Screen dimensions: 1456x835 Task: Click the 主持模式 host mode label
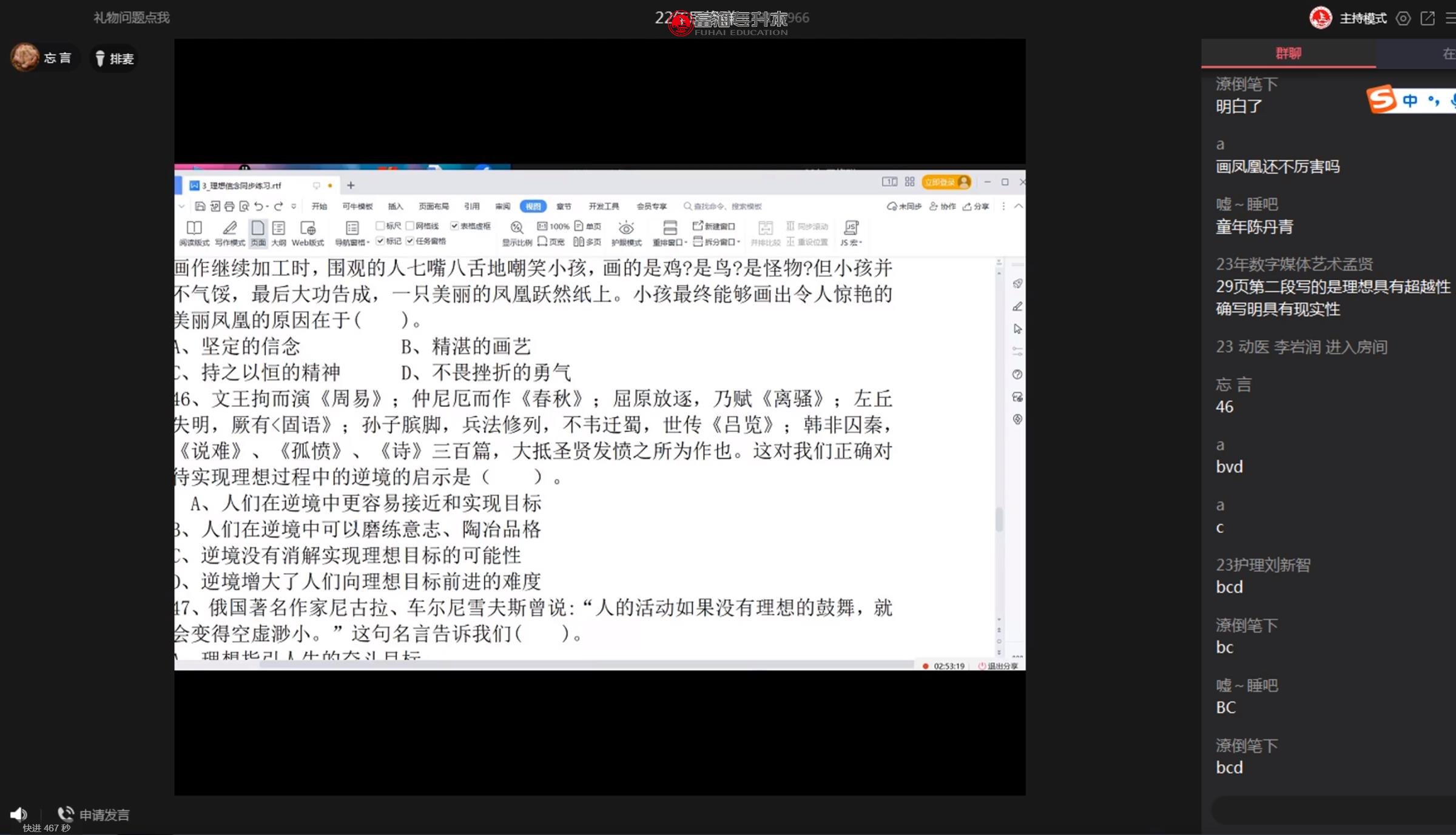click(x=1363, y=18)
